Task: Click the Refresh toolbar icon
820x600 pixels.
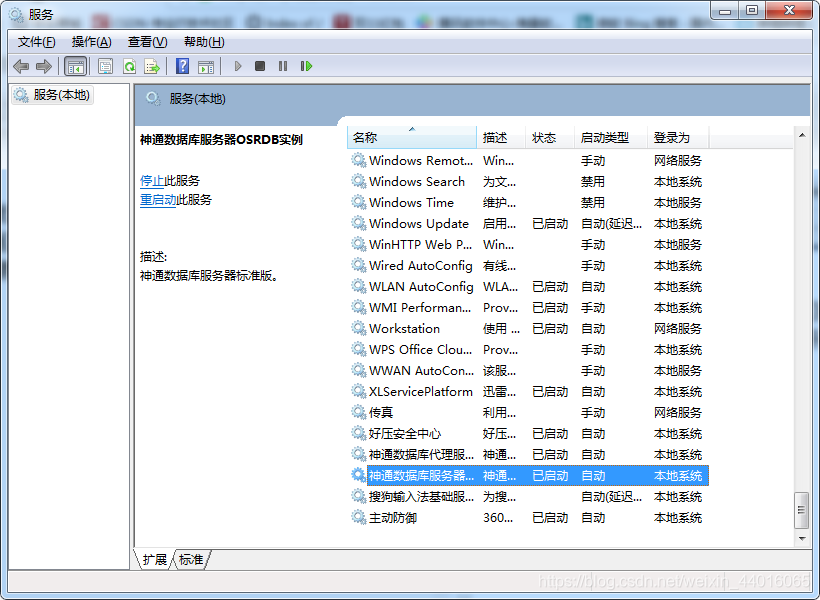Action: (x=129, y=66)
